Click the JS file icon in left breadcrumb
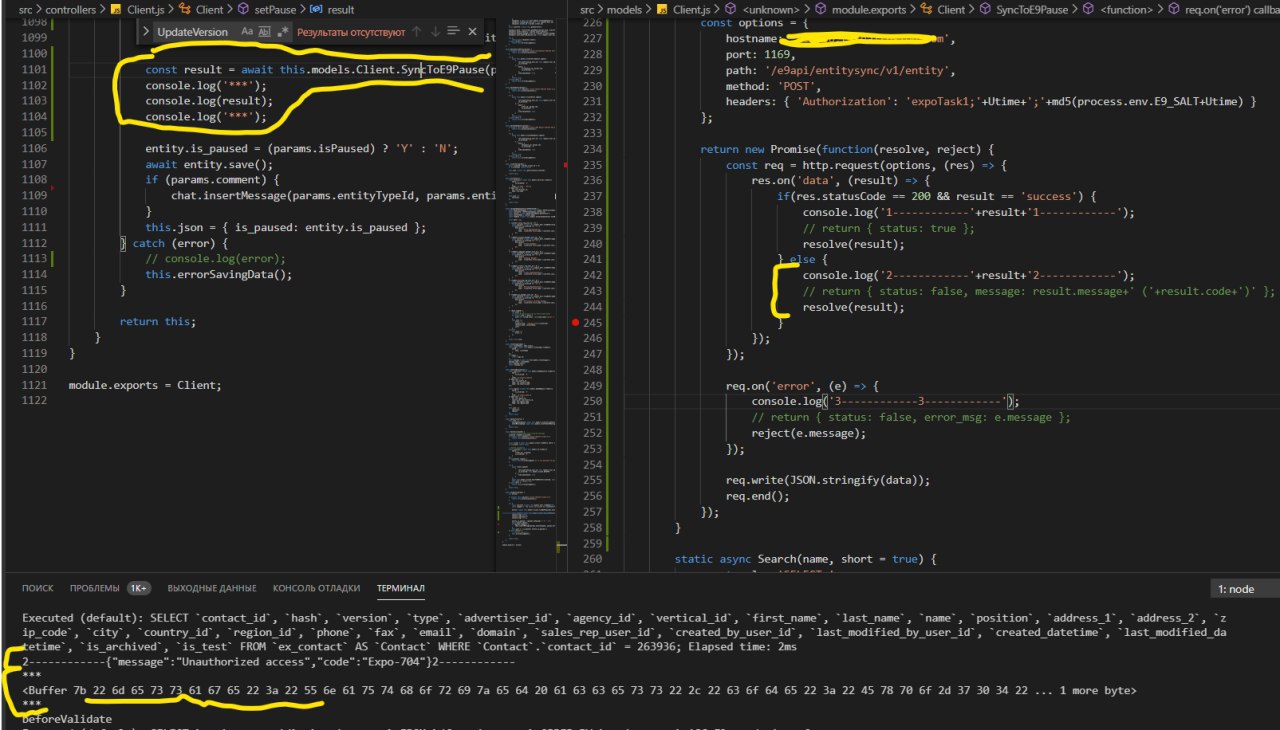Image resolution: width=1280 pixels, height=730 pixels. (116, 9)
